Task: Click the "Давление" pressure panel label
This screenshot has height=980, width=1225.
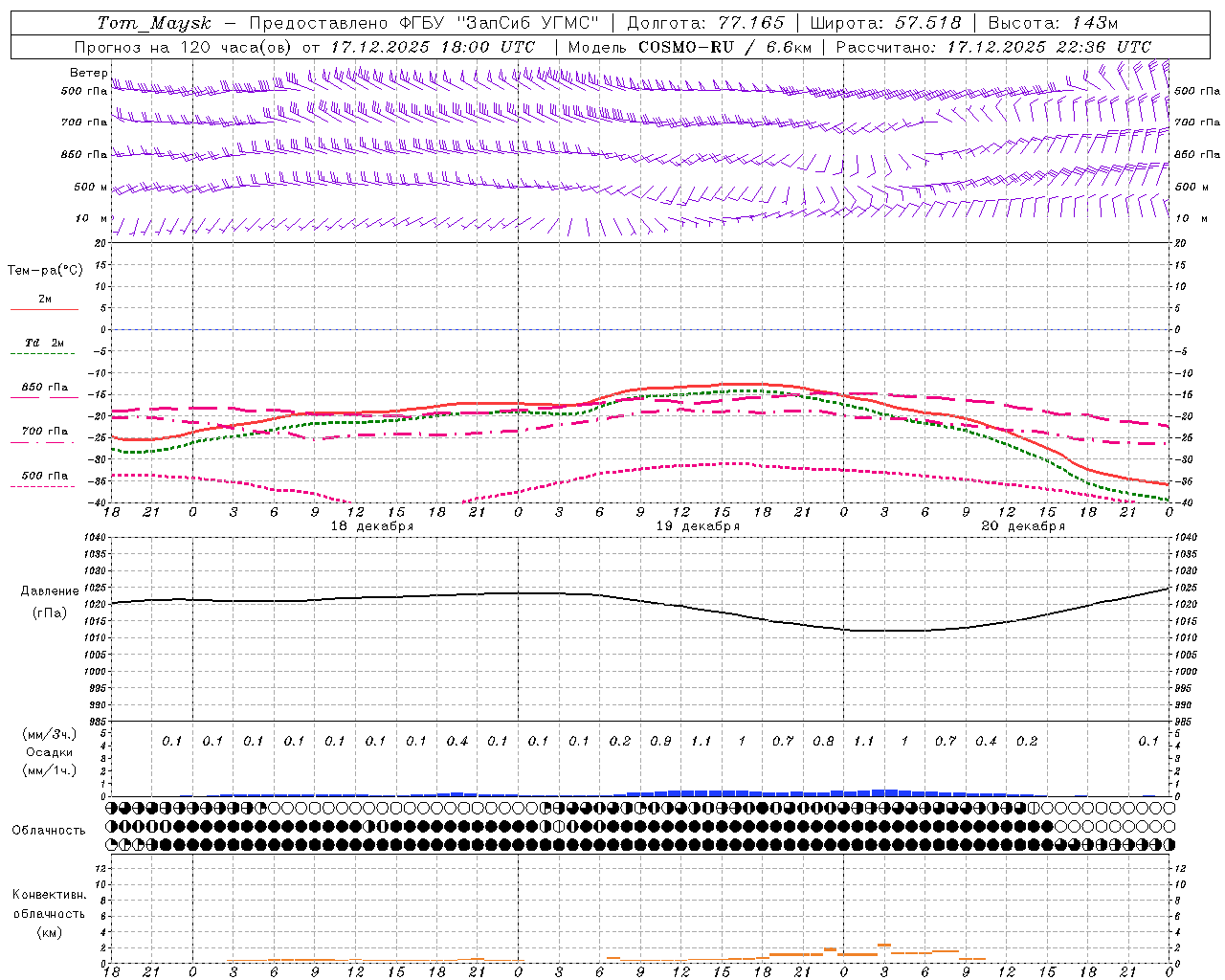Action: pos(50,591)
